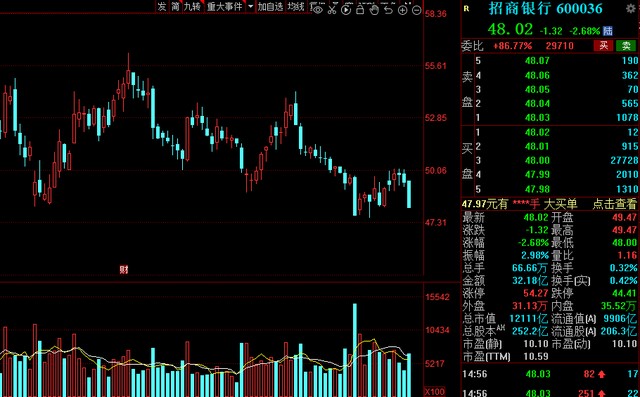
Task: Click the tallest cyan volume bar
Action: tap(355, 350)
